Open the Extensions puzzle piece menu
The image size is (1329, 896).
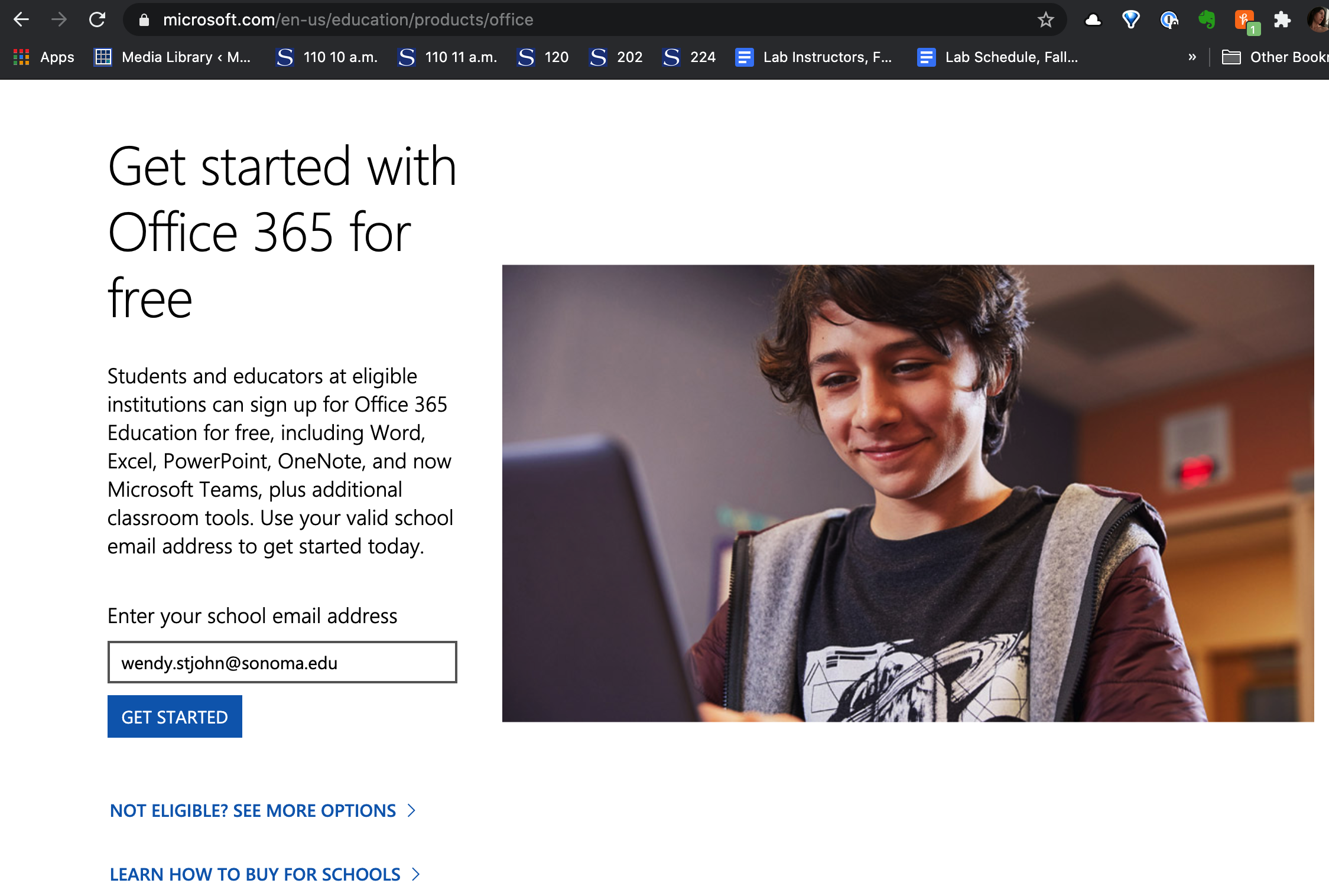point(1282,20)
